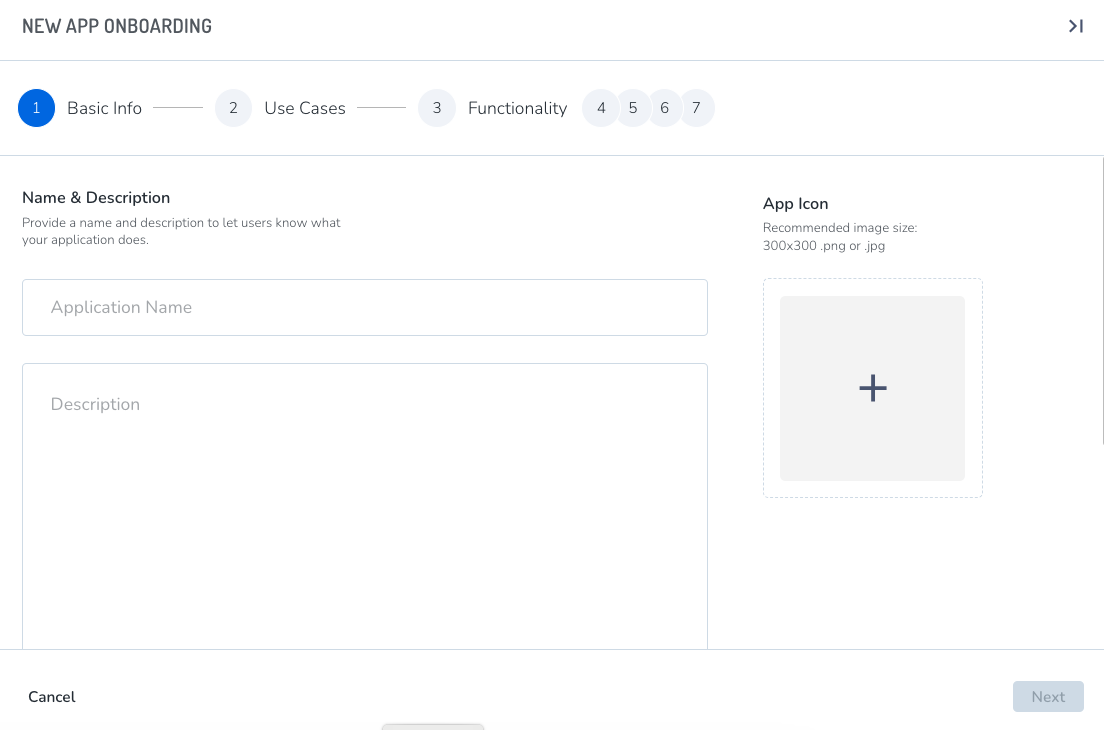This screenshot has height=730, width=1104.
Task: Cancel the new app onboarding
Action: coord(51,696)
